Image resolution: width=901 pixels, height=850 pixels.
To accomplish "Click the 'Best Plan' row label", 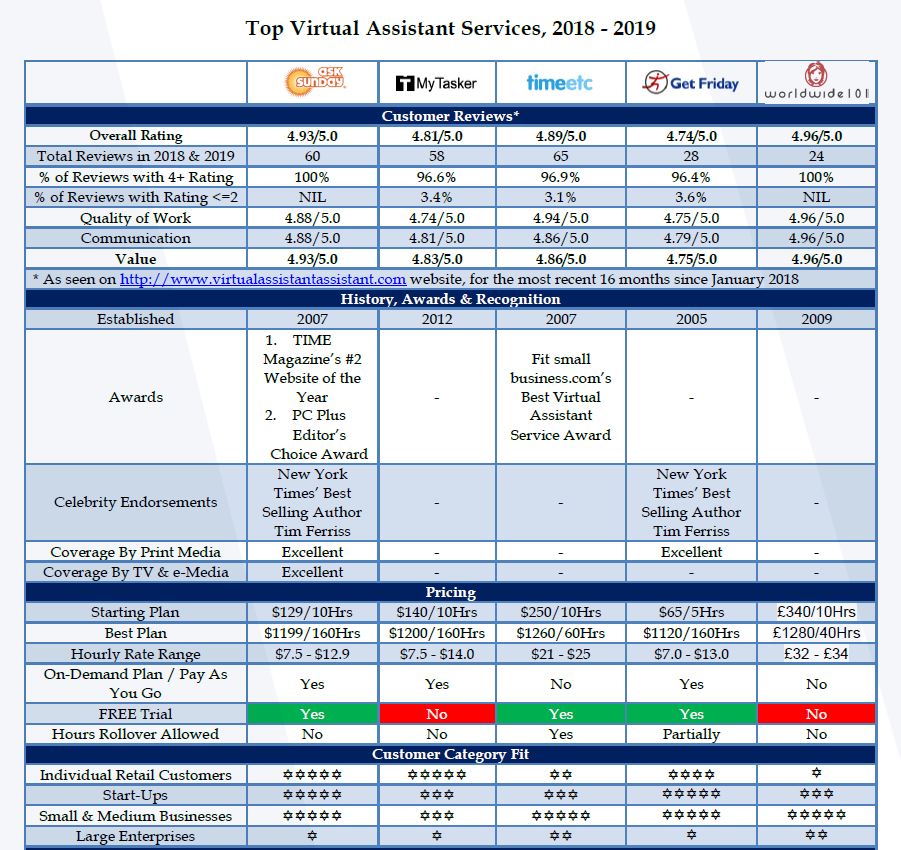I will pos(136,633).
